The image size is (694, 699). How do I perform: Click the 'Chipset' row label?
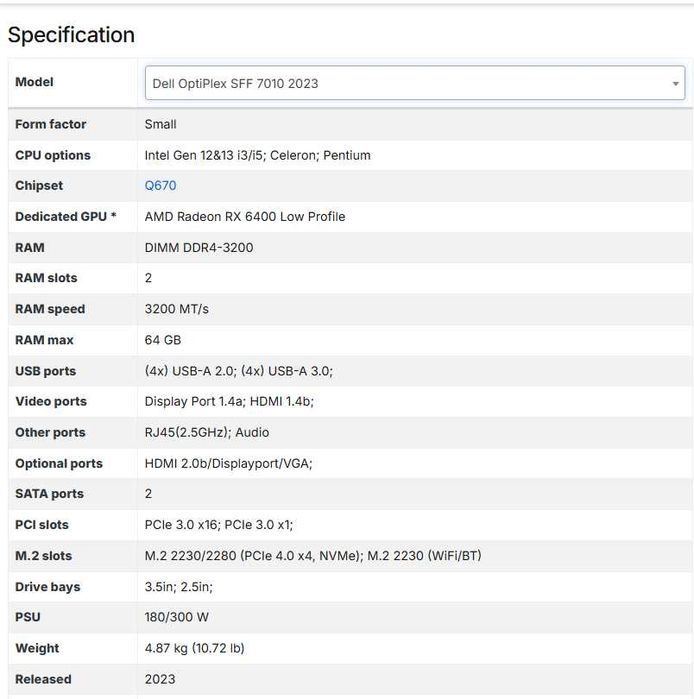click(39, 185)
